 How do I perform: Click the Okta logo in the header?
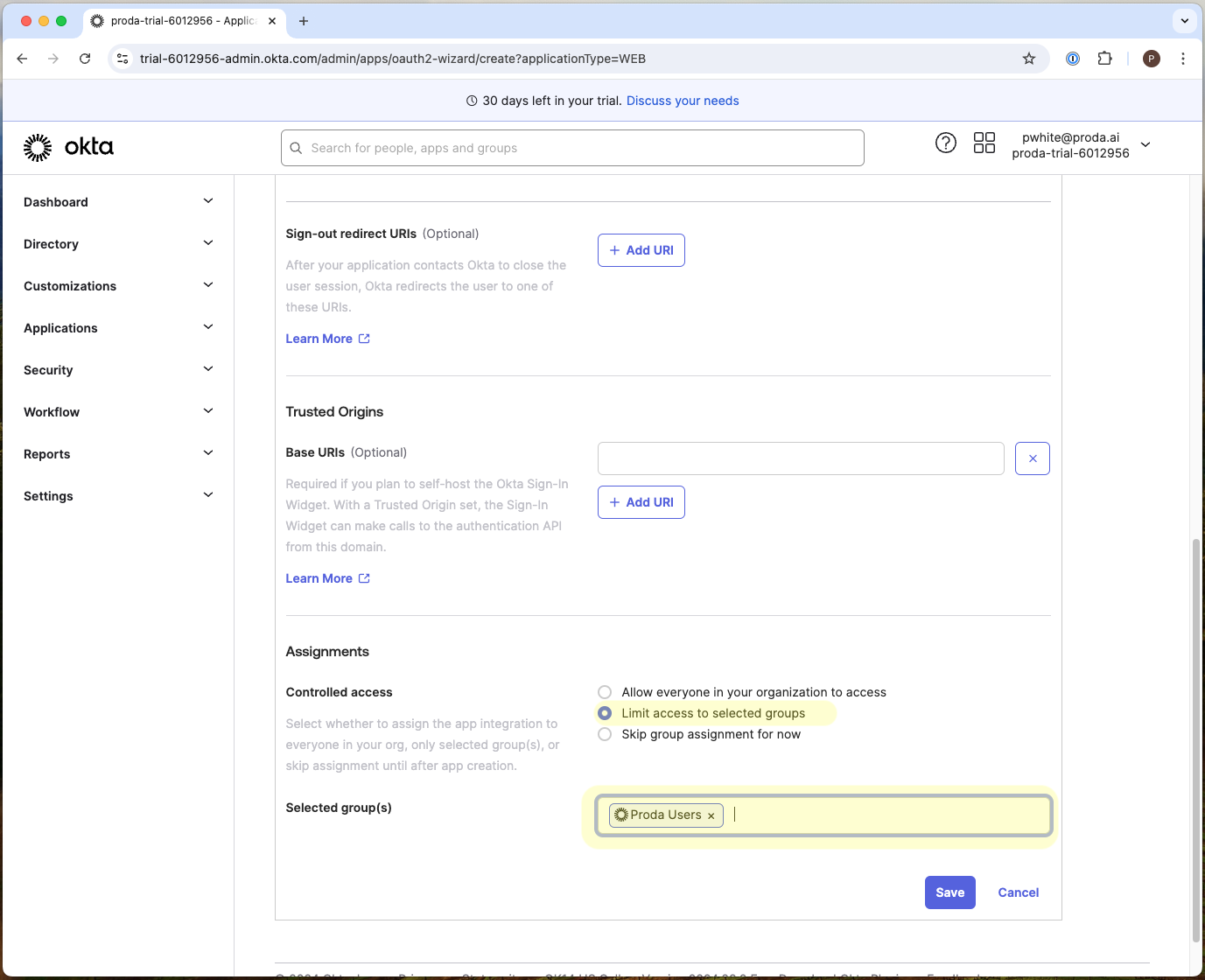[68, 147]
